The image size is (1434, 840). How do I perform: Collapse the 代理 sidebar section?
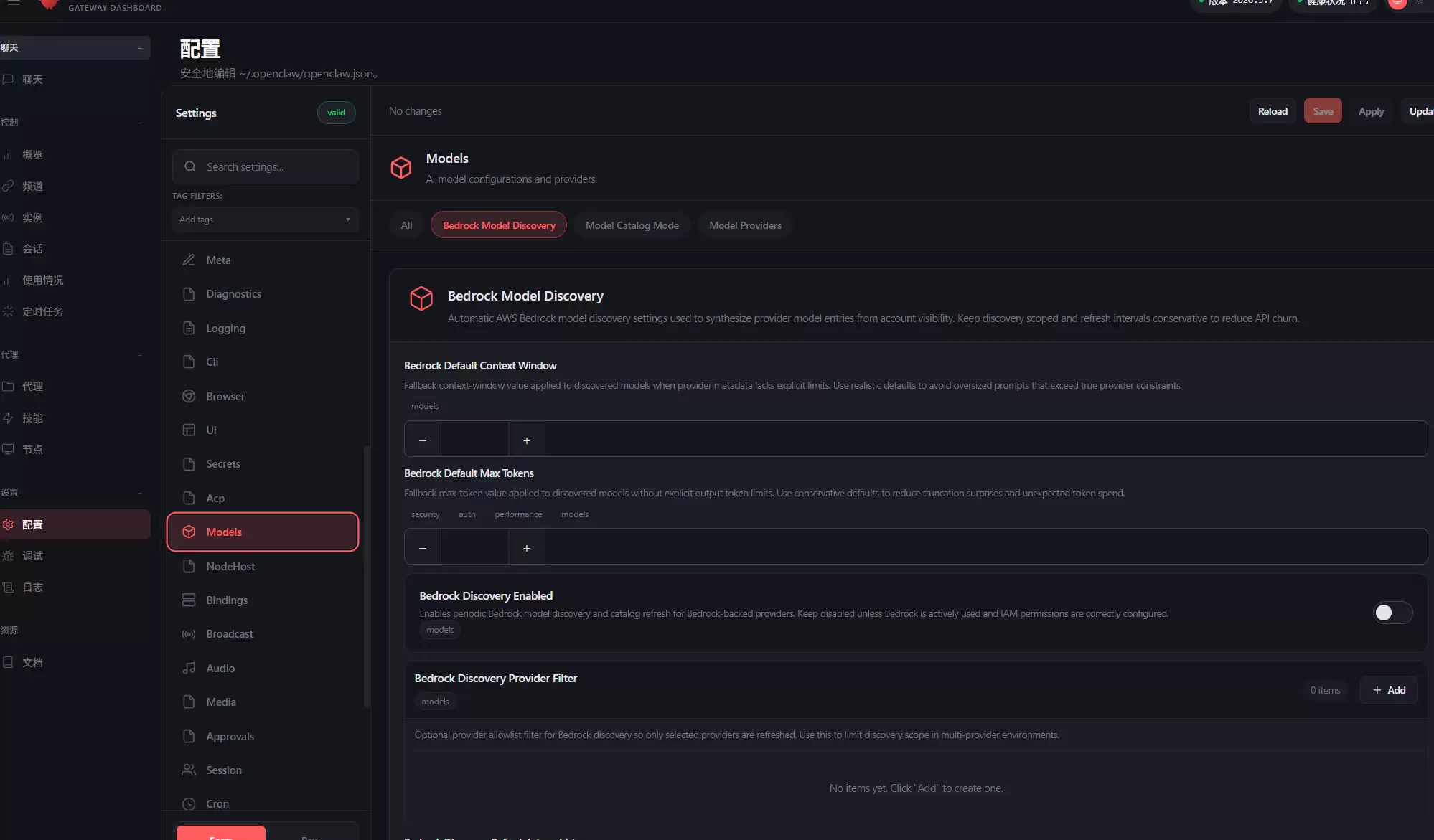(139, 354)
